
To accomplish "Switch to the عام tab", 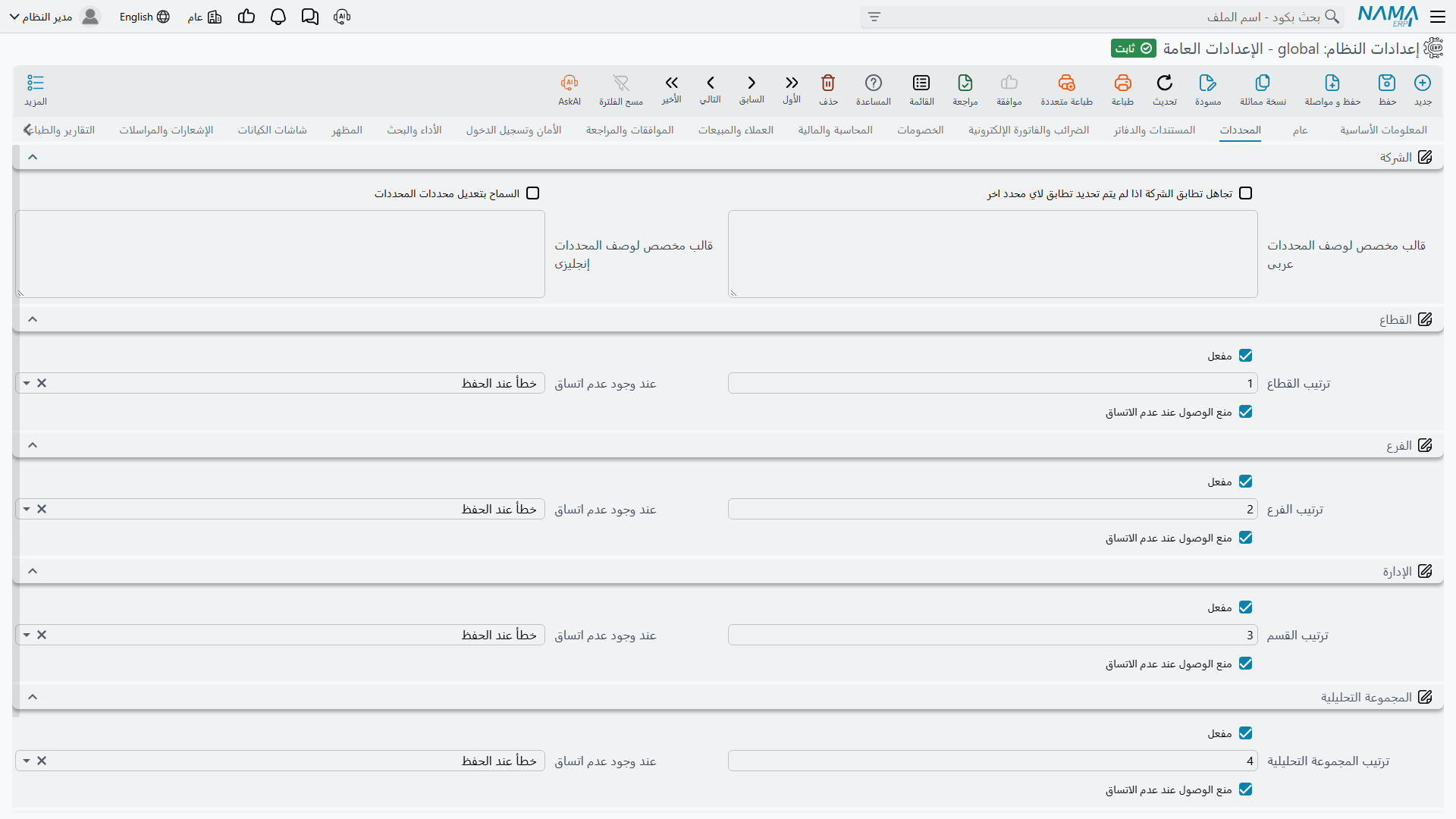I will click(1300, 130).
